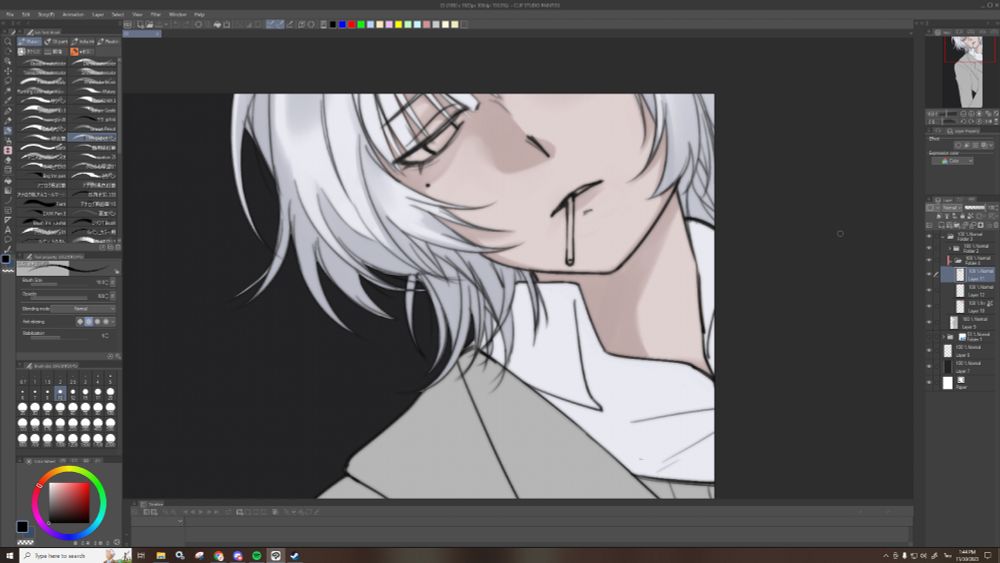The image size is (1000, 563).
Task: Pick the blue swatch in the command bar
Action: (x=342, y=24)
